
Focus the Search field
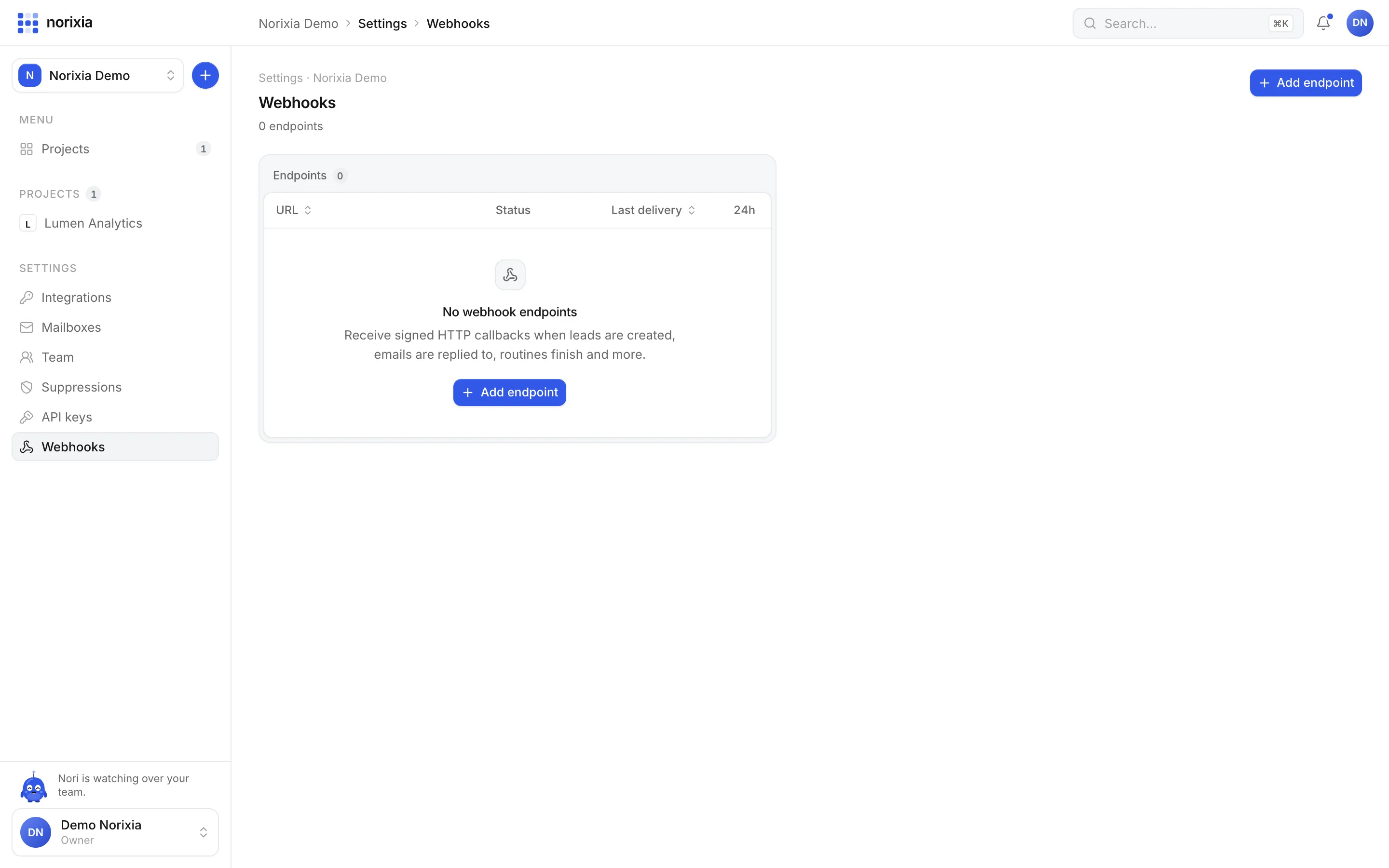click(1187, 24)
